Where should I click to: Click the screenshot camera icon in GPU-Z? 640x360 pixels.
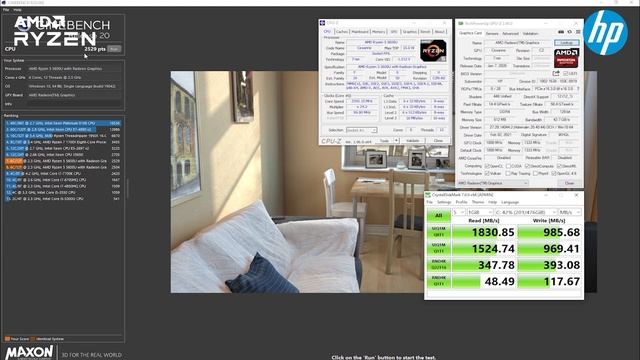click(x=561, y=32)
